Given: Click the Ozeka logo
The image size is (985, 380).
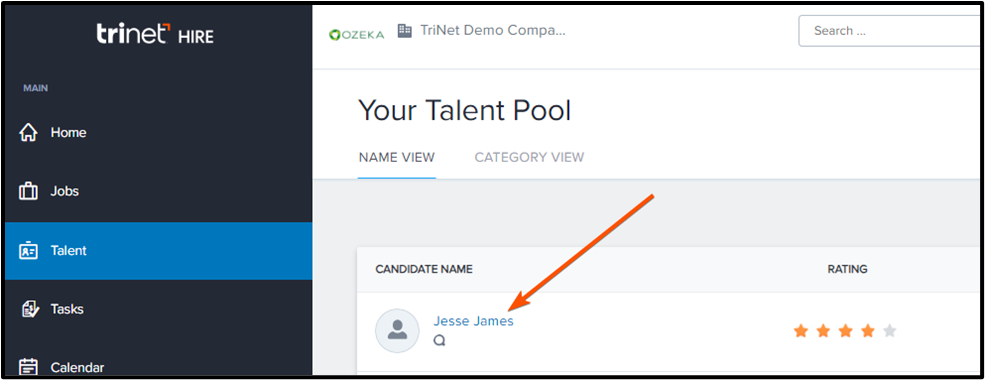Looking at the screenshot, I should [x=357, y=35].
